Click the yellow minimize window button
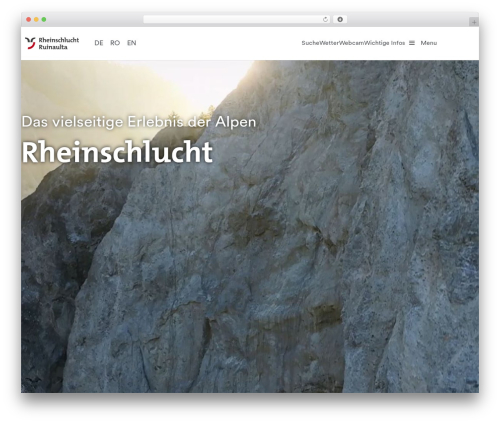This screenshot has width=500, height=423. 36,20
